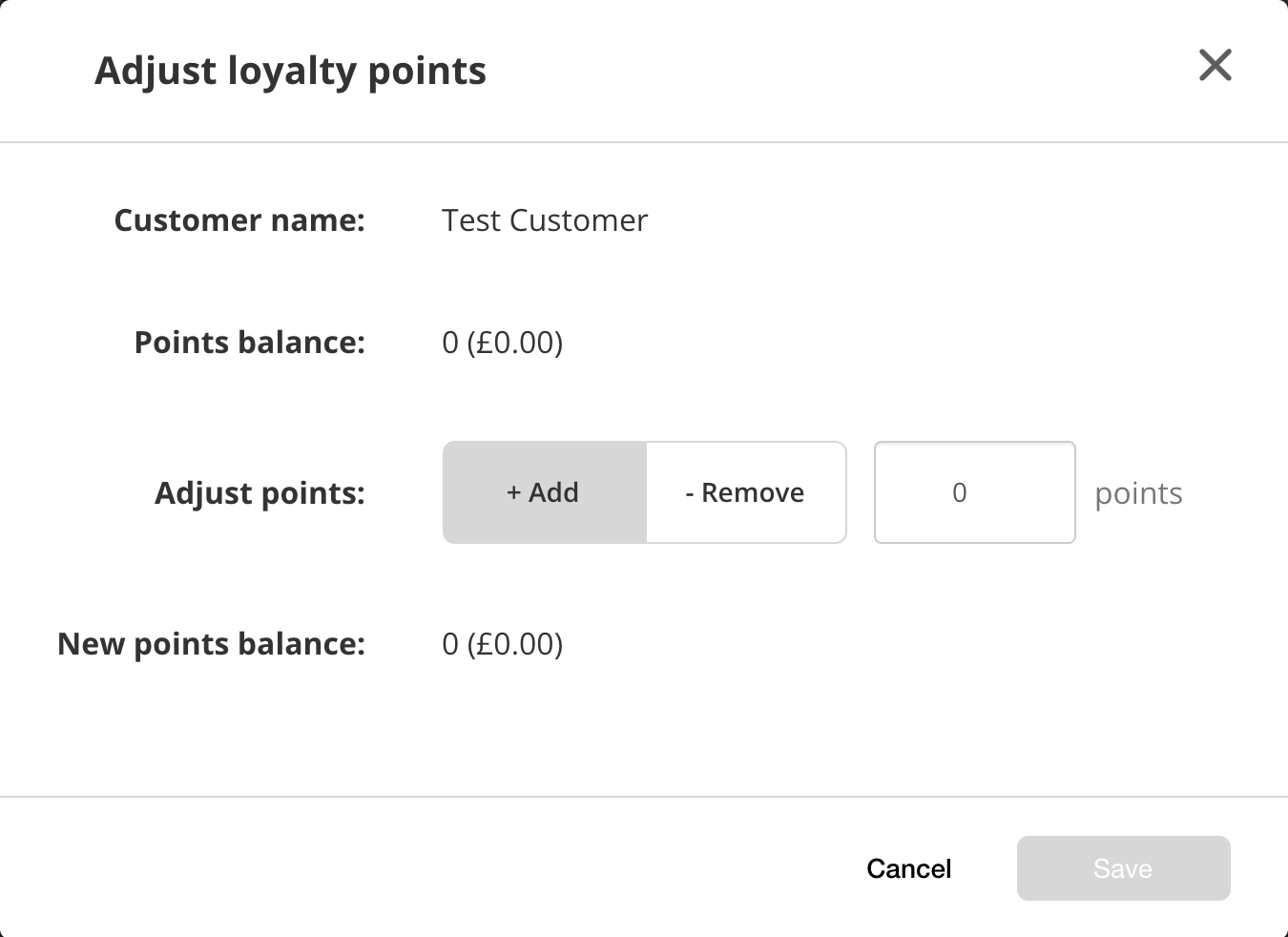Focus the points amount input field
The height and width of the screenshot is (937, 1288).
tap(974, 492)
